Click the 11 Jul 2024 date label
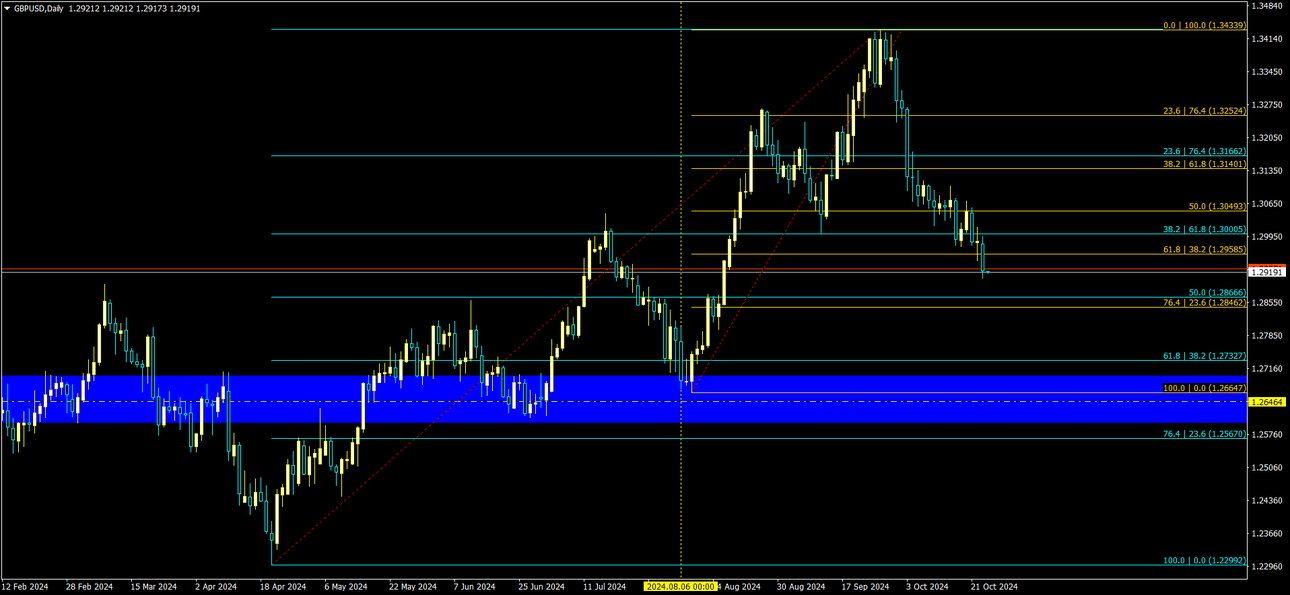The height and width of the screenshot is (595, 1290). (x=605, y=586)
